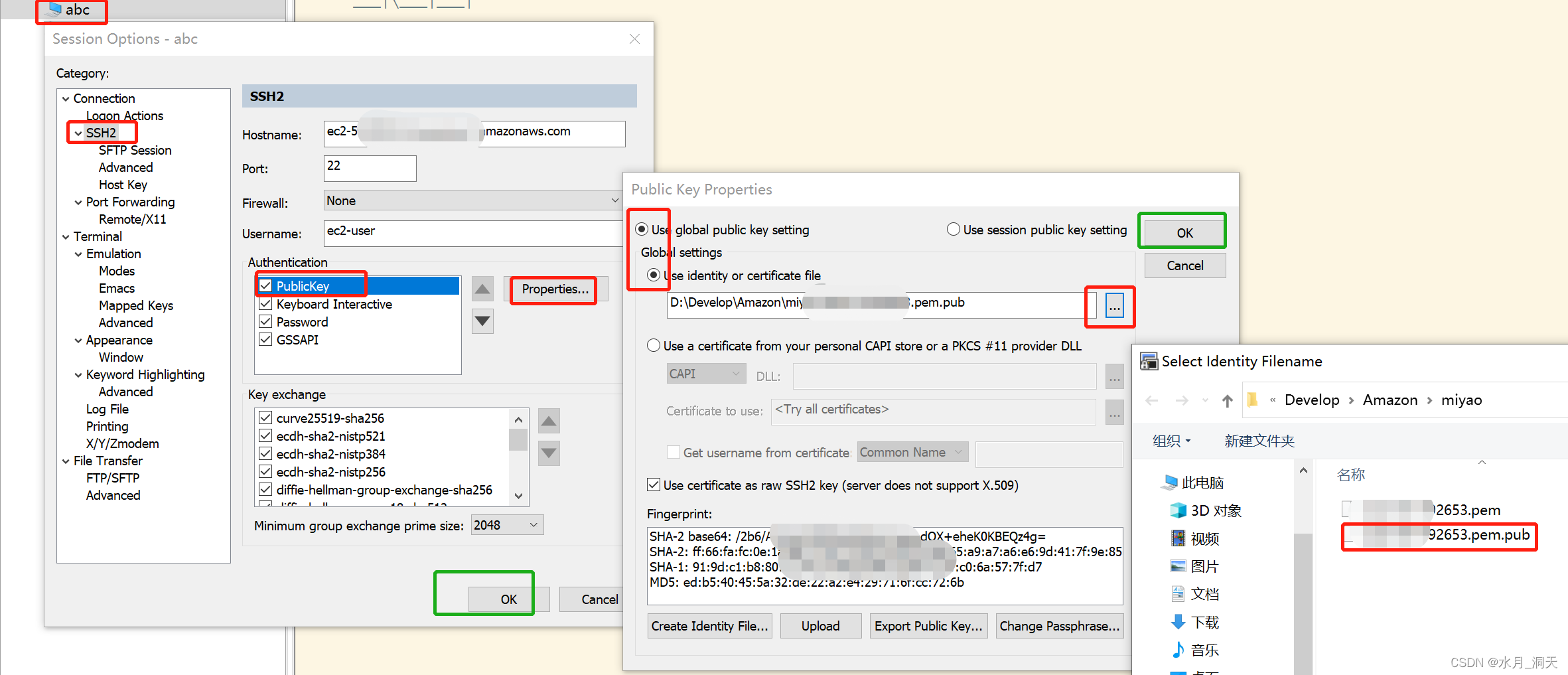Image resolution: width=1568 pixels, height=675 pixels.
Task: Click the Hostname input field
Action: 474,133
